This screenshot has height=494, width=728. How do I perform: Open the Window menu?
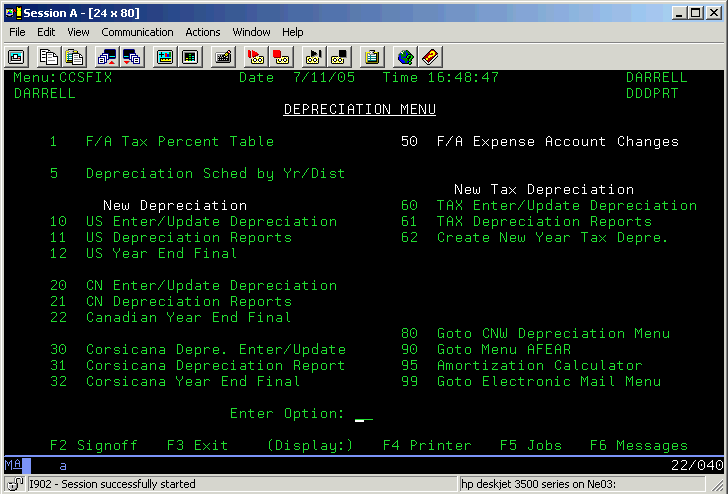click(x=251, y=32)
